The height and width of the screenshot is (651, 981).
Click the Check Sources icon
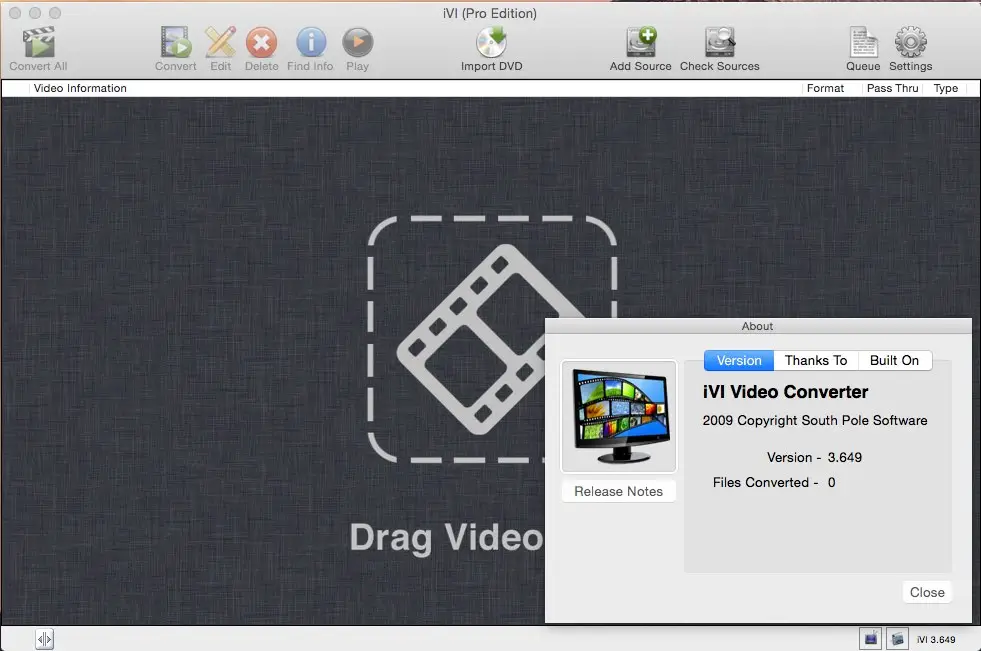pos(719,43)
